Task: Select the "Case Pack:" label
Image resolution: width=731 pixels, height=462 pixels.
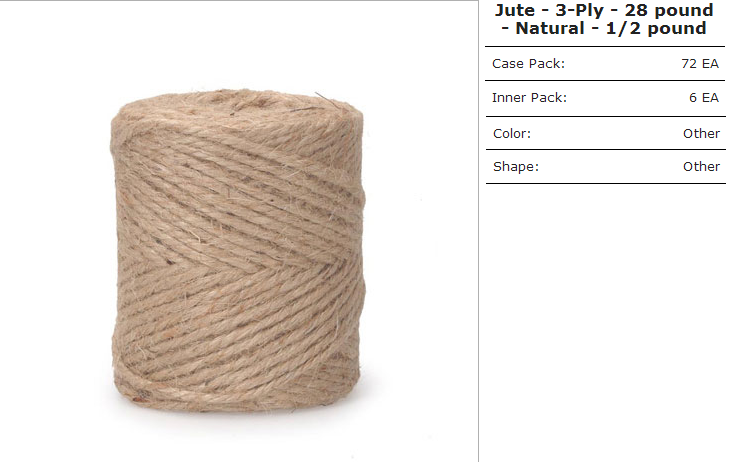Action: click(x=528, y=64)
